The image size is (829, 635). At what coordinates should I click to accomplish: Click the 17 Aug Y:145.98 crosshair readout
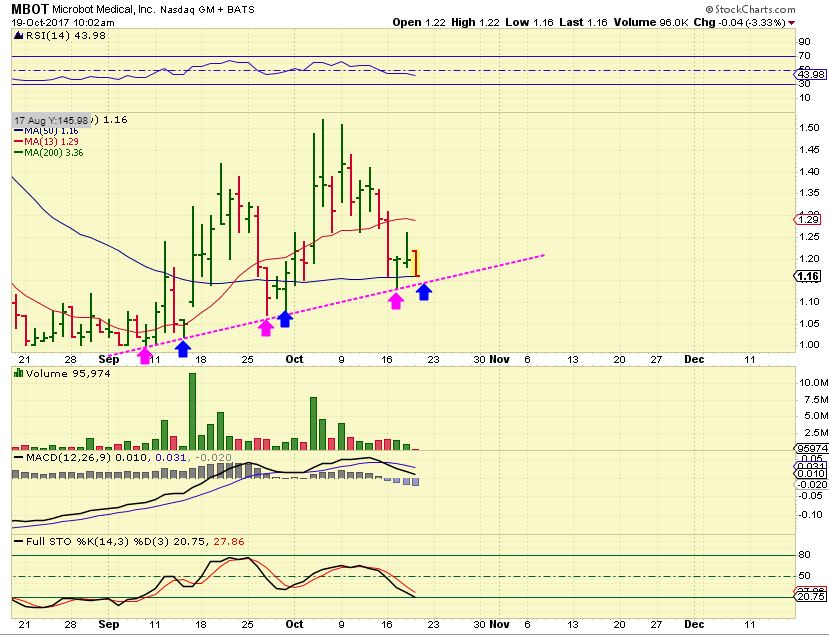pos(51,120)
